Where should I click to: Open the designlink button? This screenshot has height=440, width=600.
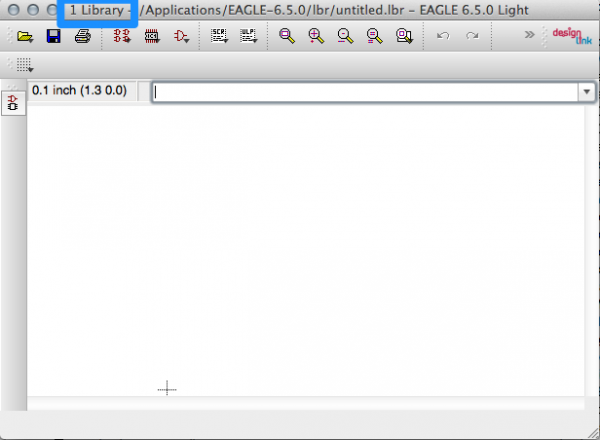coord(566,36)
